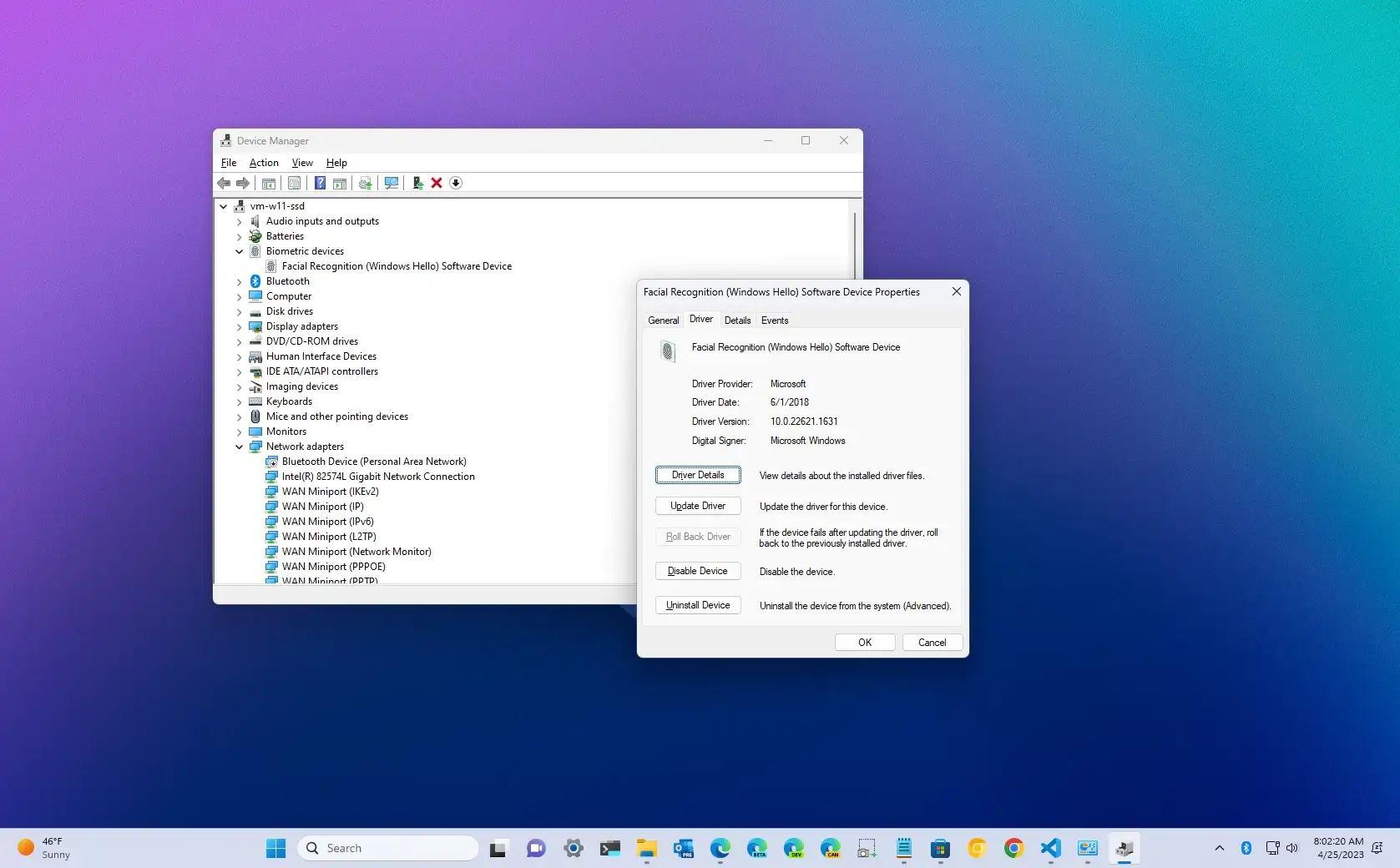Click the red X Uninstall device toolbar icon
The width and height of the screenshot is (1400, 868).
click(x=437, y=183)
